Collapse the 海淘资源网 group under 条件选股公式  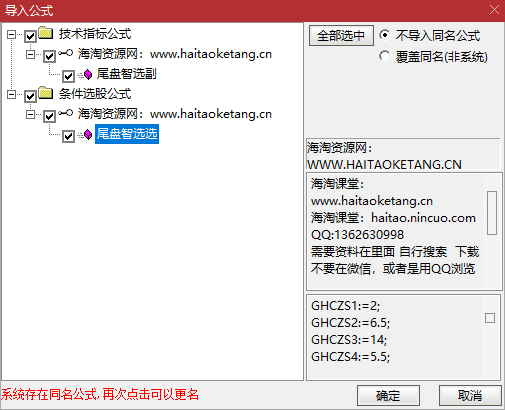[30, 114]
